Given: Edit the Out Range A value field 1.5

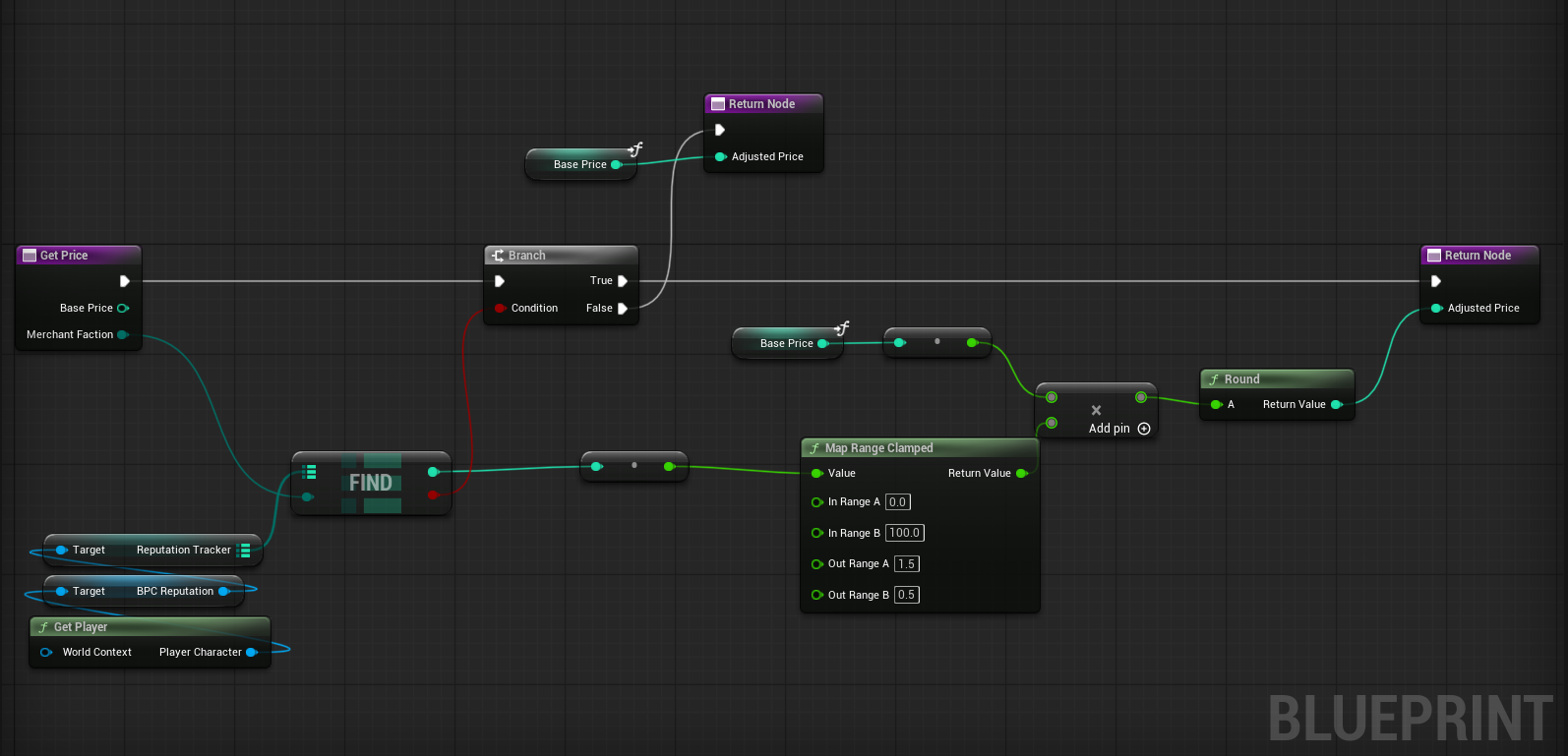Looking at the screenshot, I should (x=907, y=564).
